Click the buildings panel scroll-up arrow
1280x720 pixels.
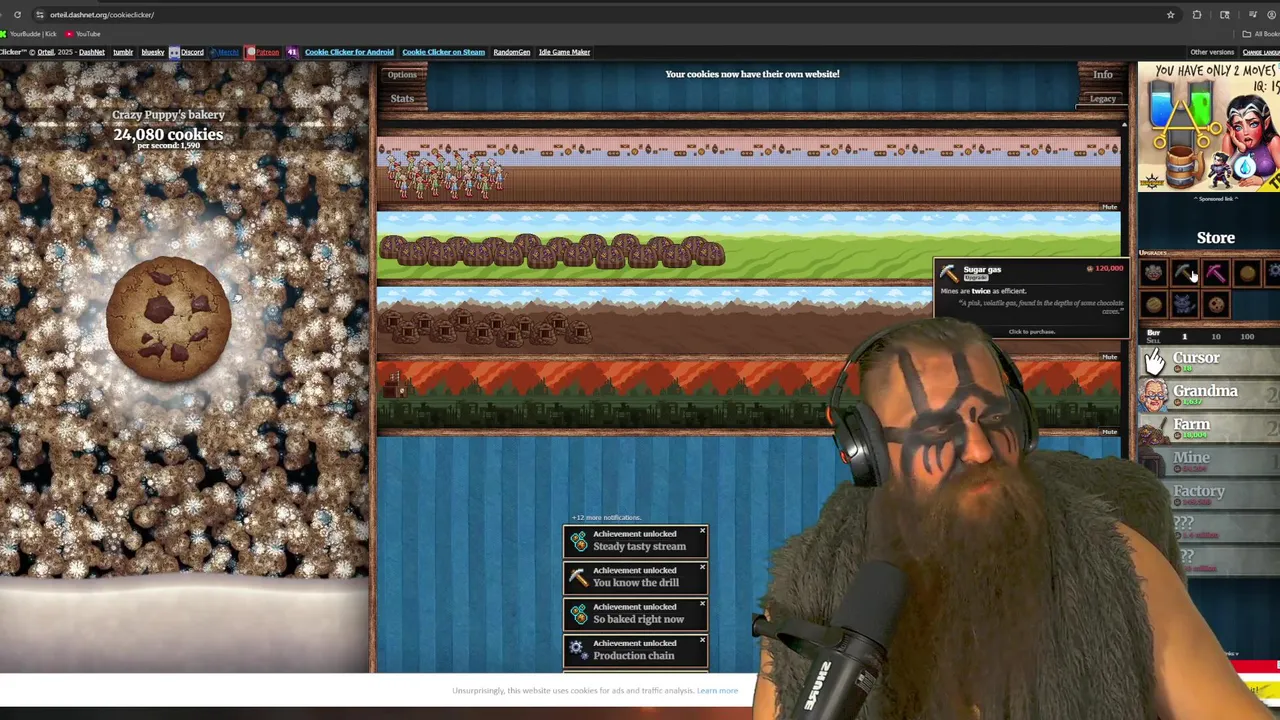[x=1124, y=125]
